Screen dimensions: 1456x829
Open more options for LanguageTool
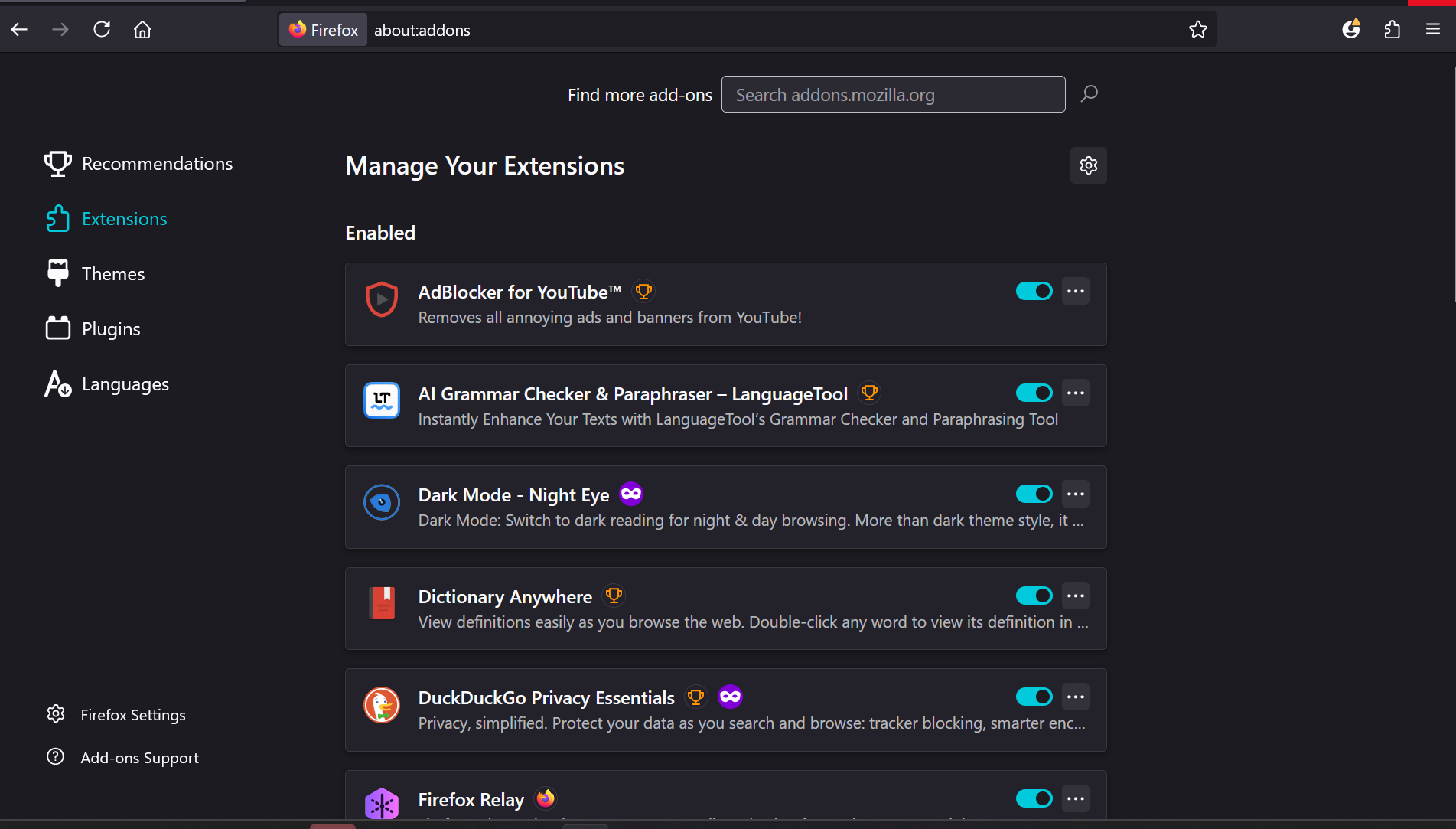(1076, 393)
